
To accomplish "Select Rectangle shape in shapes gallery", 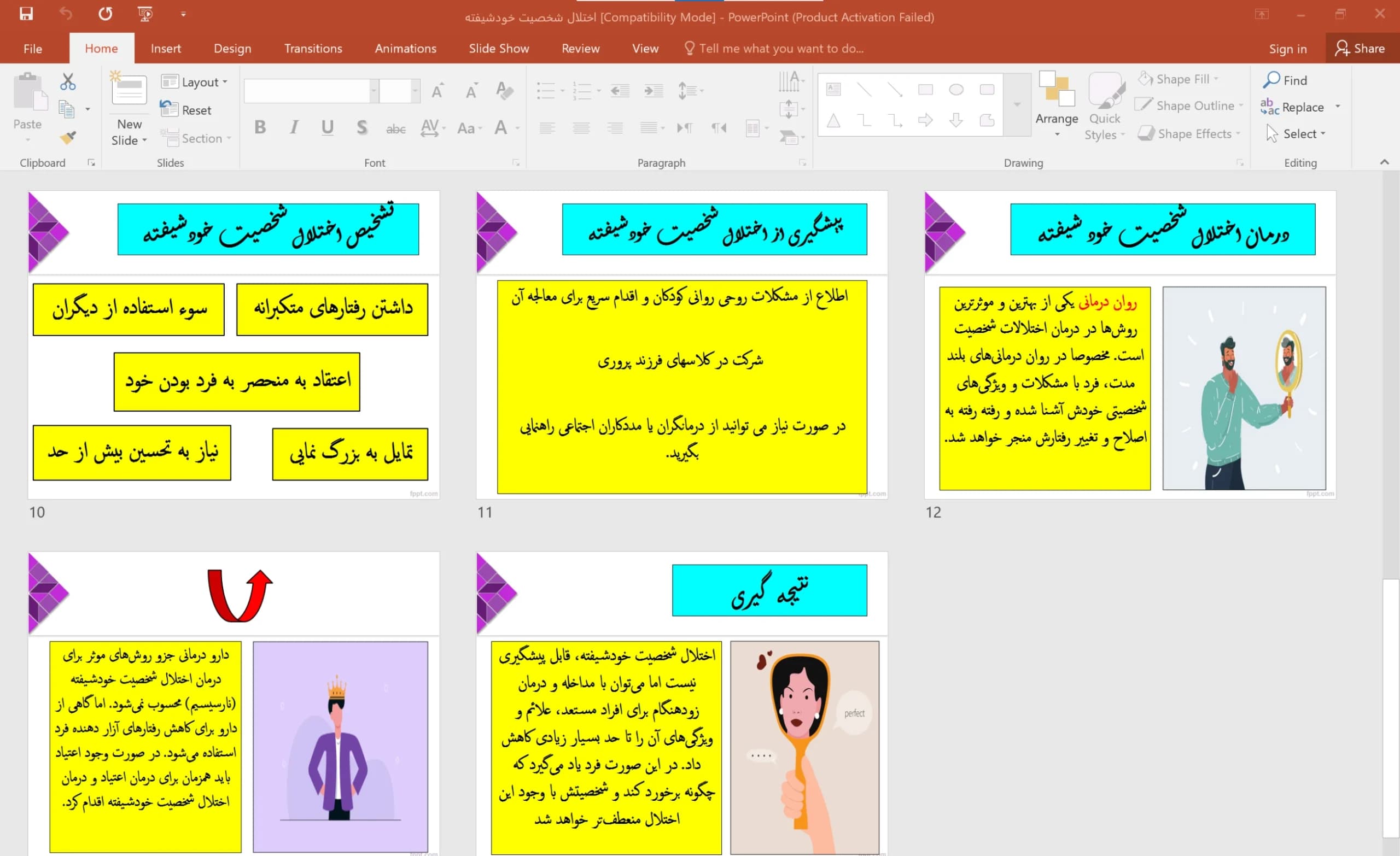I will coord(925,90).
